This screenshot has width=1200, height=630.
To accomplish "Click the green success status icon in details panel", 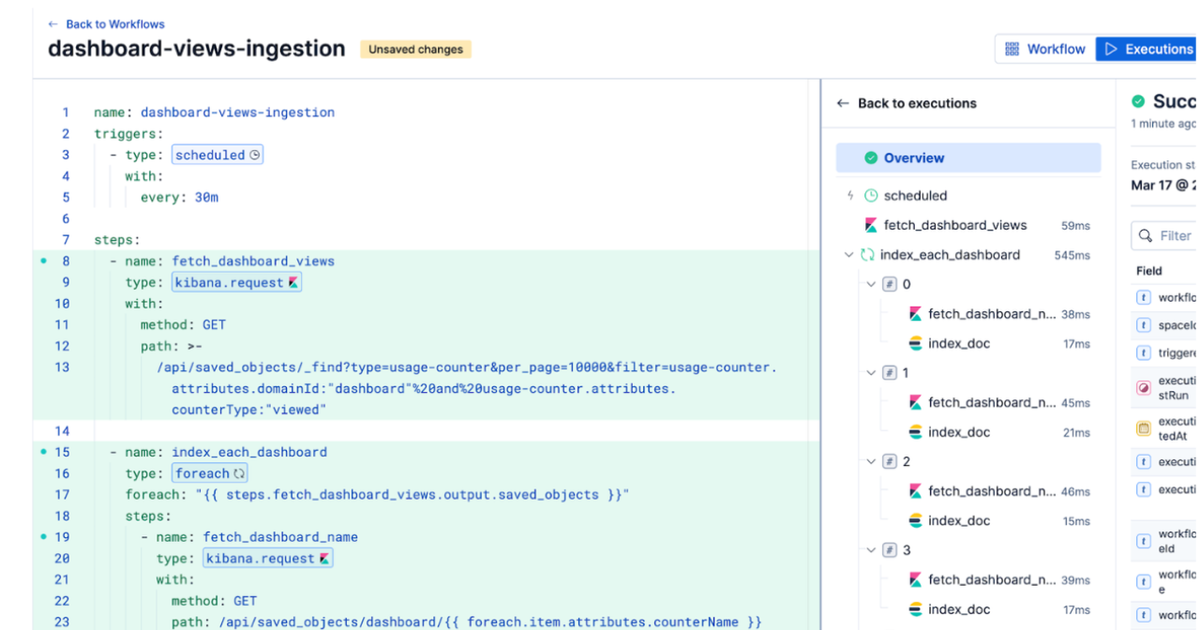I will (x=1138, y=101).
